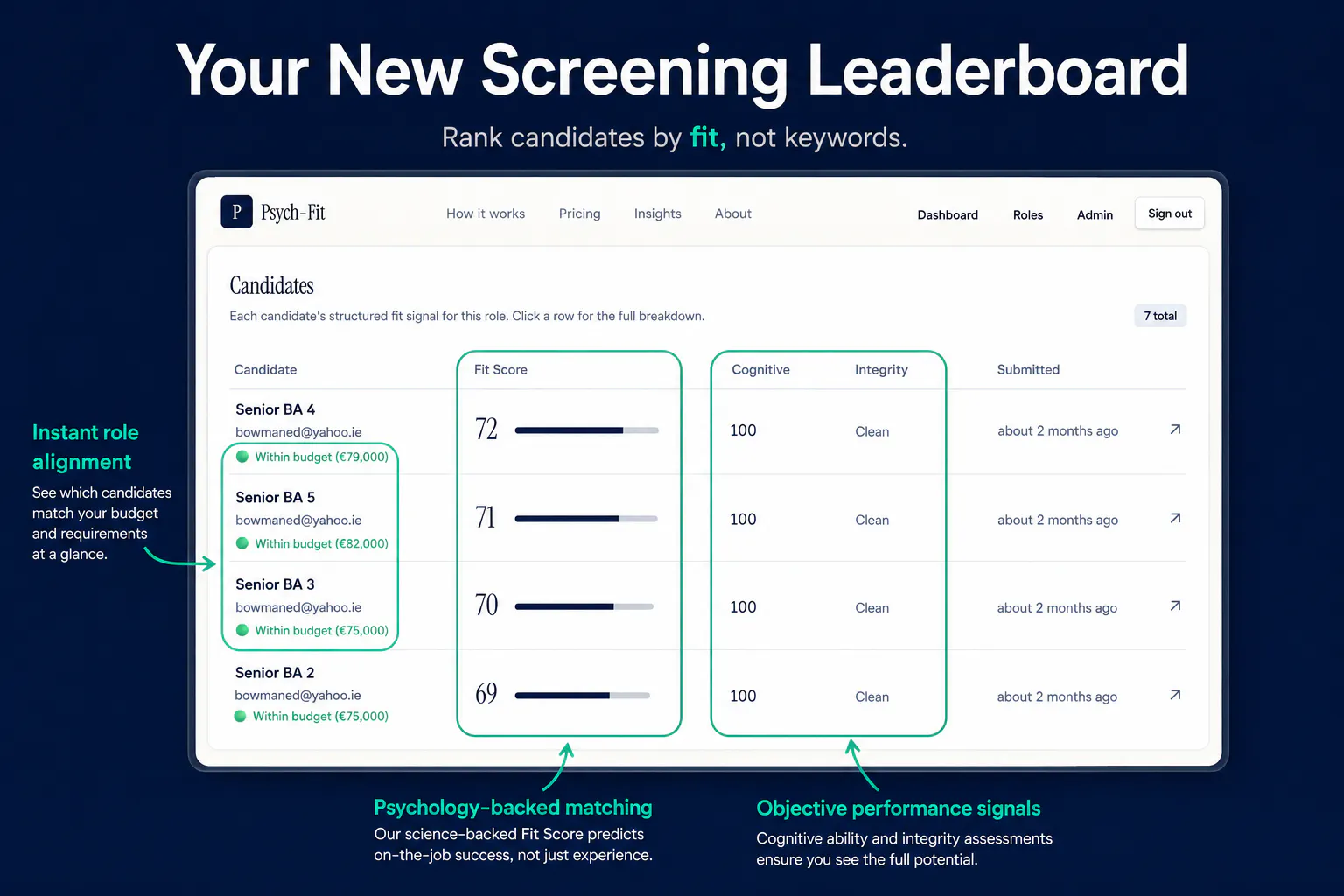Click Clean integrity value for Senior BA 2
Image resolution: width=1344 pixels, height=896 pixels.
[x=871, y=696]
